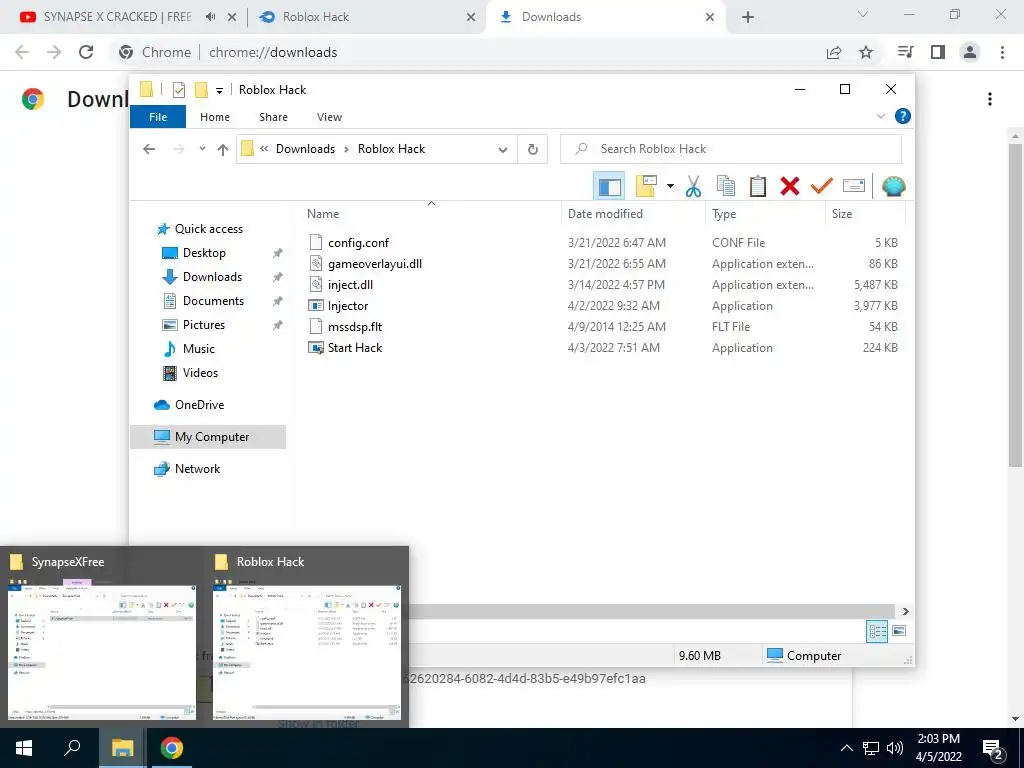Select SynapseXFree window thumbnail preview
1024x768 pixels.
(x=102, y=637)
